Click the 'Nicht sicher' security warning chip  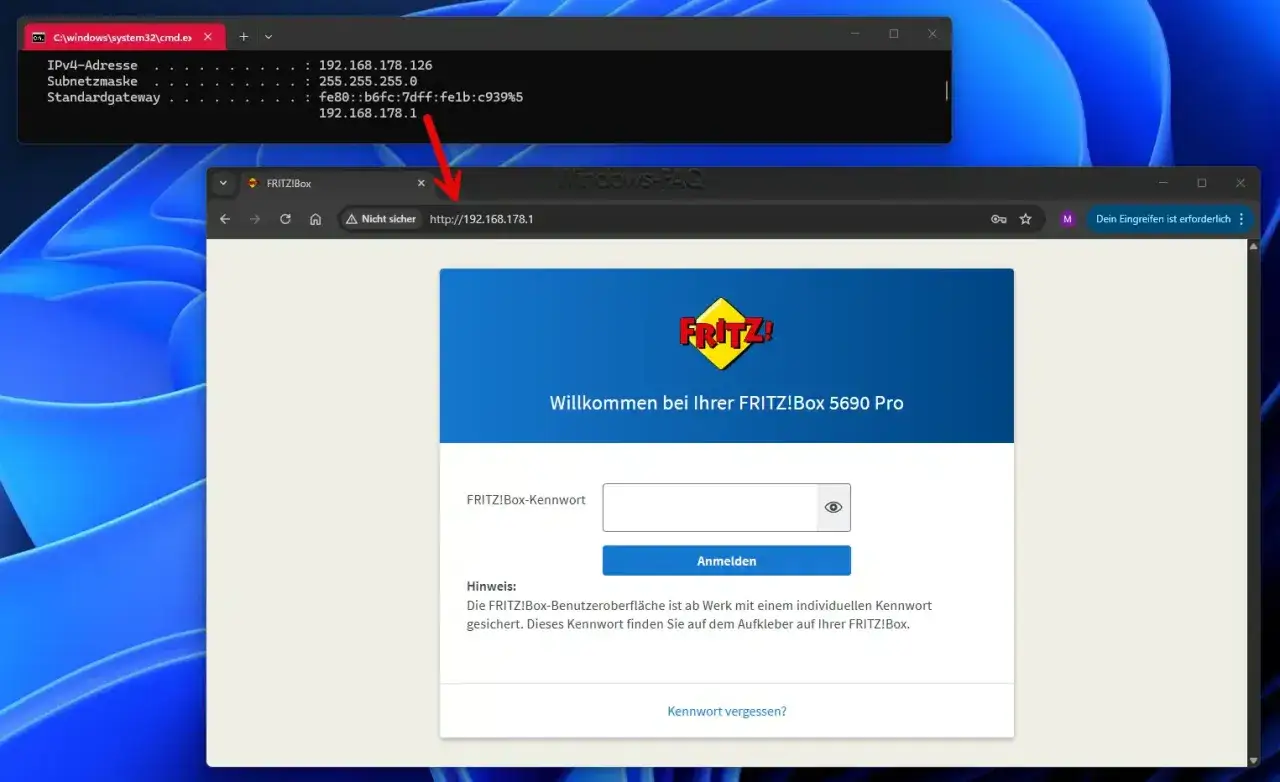pos(380,219)
